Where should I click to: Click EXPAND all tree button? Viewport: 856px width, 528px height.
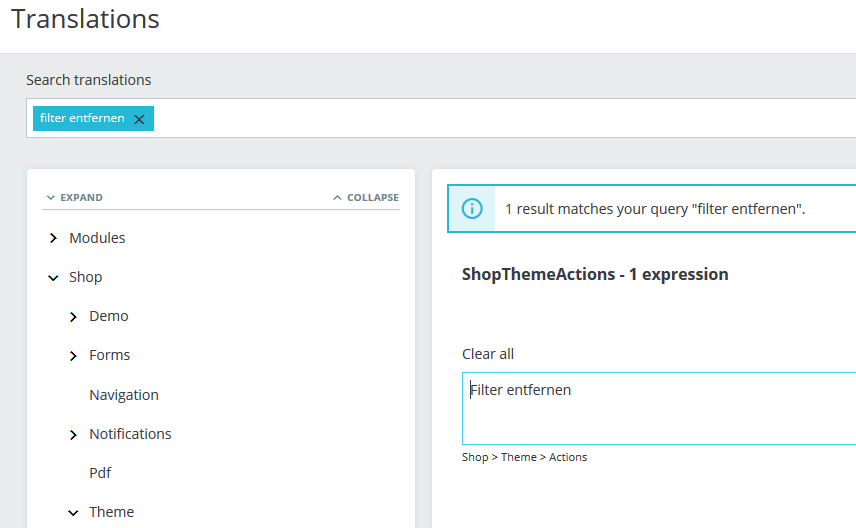[x=74, y=198]
